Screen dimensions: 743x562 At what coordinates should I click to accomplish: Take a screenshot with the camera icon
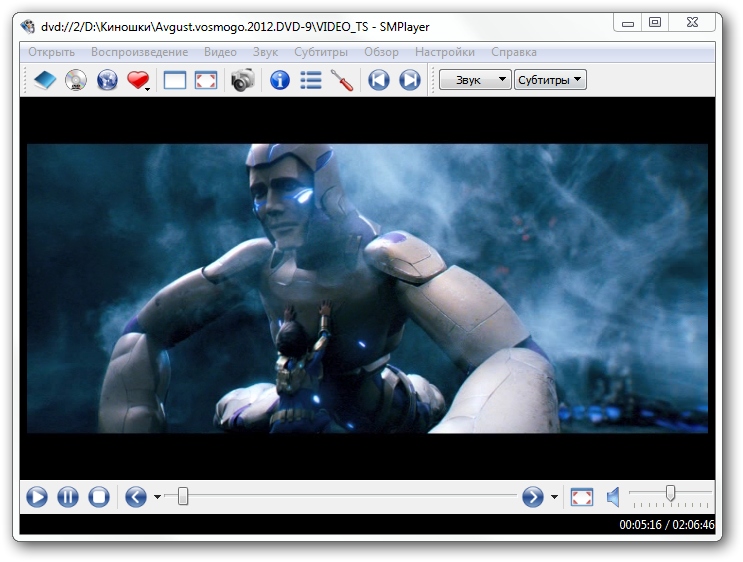pos(242,81)
